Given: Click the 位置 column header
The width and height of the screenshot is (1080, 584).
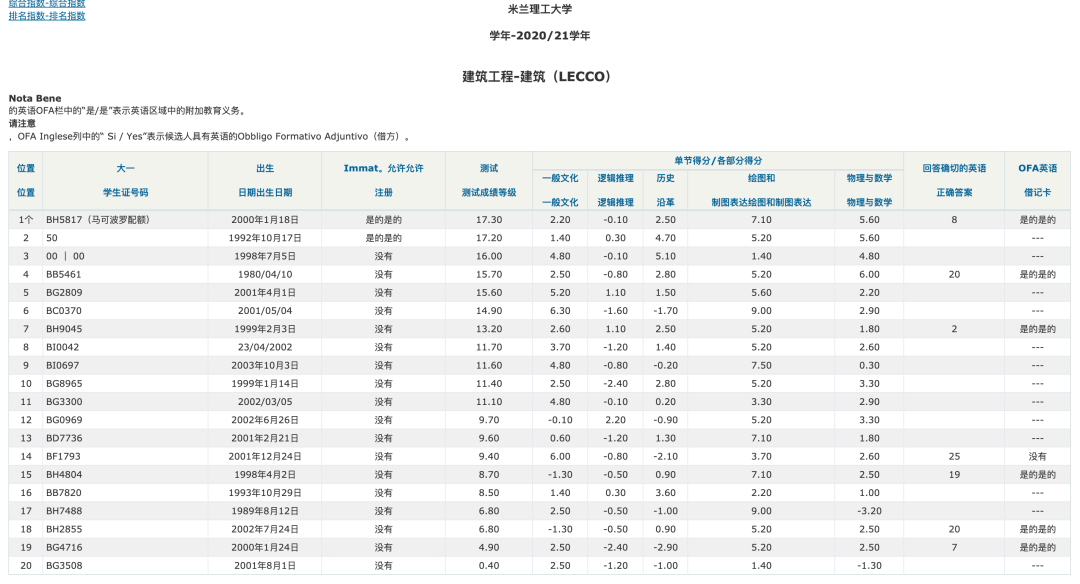Looking at the screenshot, I should (25, 180).
